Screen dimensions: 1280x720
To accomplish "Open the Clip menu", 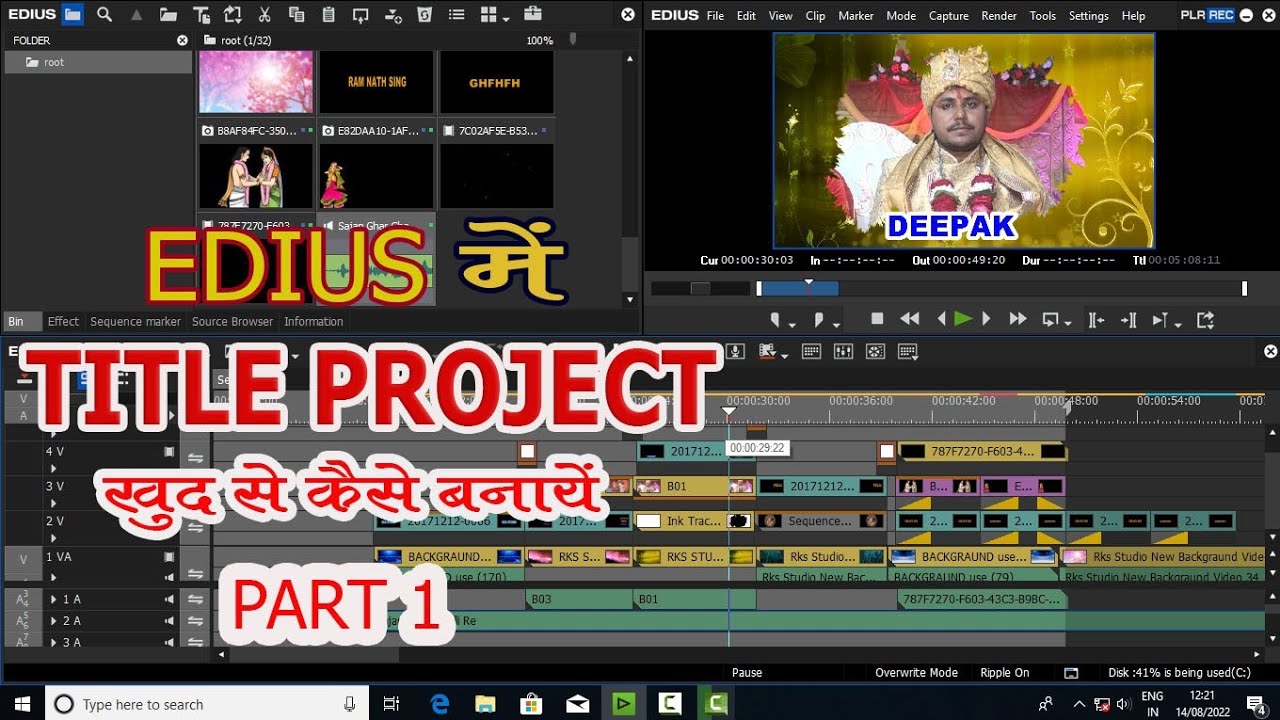I will 815,16.
